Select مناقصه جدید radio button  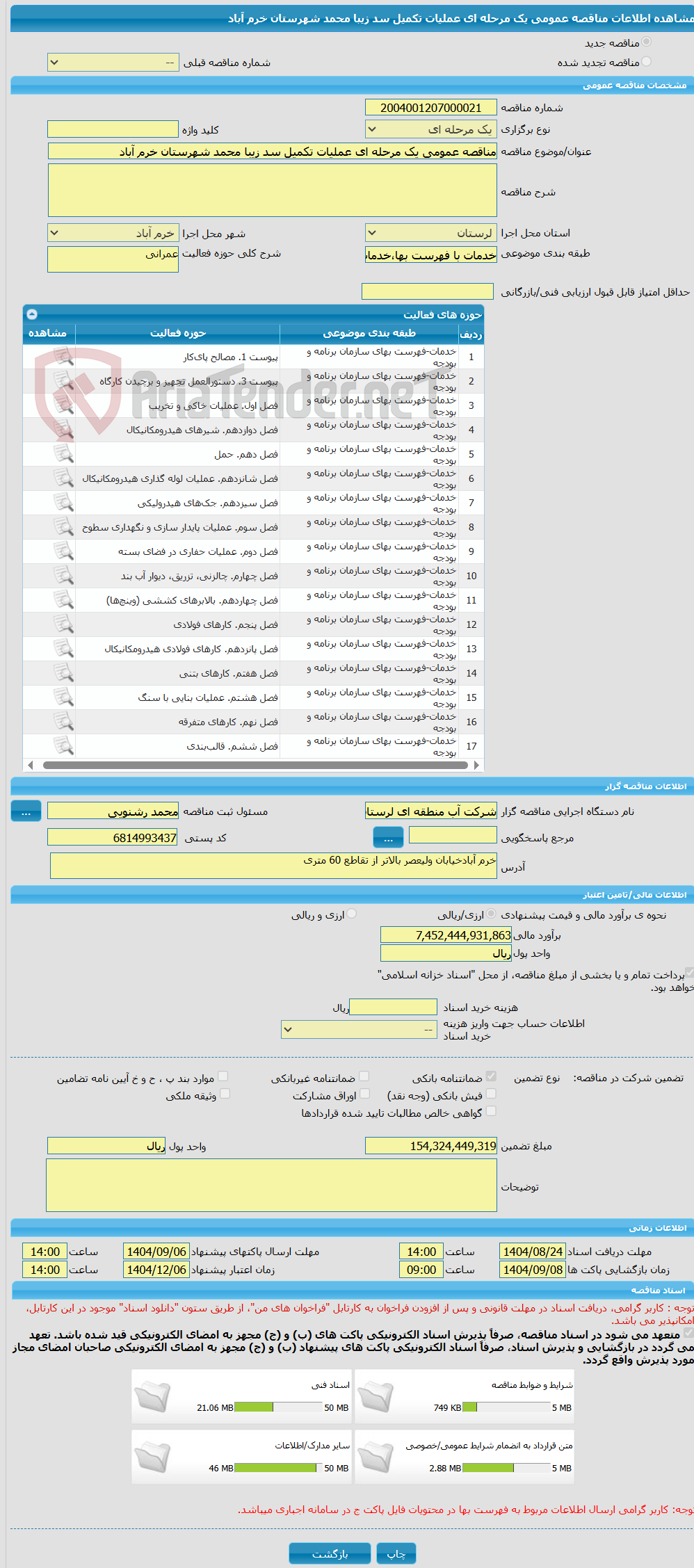click(647, 42)
